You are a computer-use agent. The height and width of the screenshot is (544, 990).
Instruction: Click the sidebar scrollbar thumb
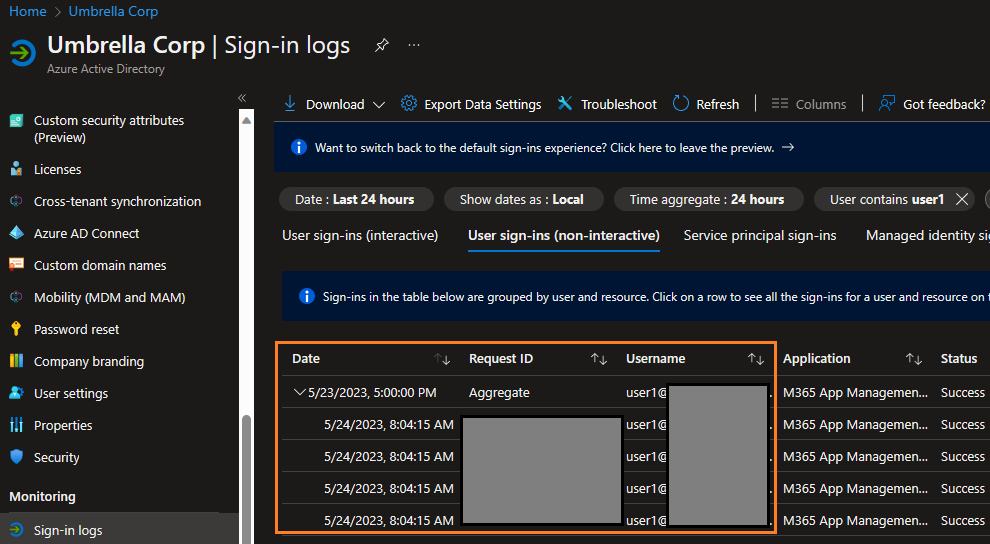pos(246,478)
